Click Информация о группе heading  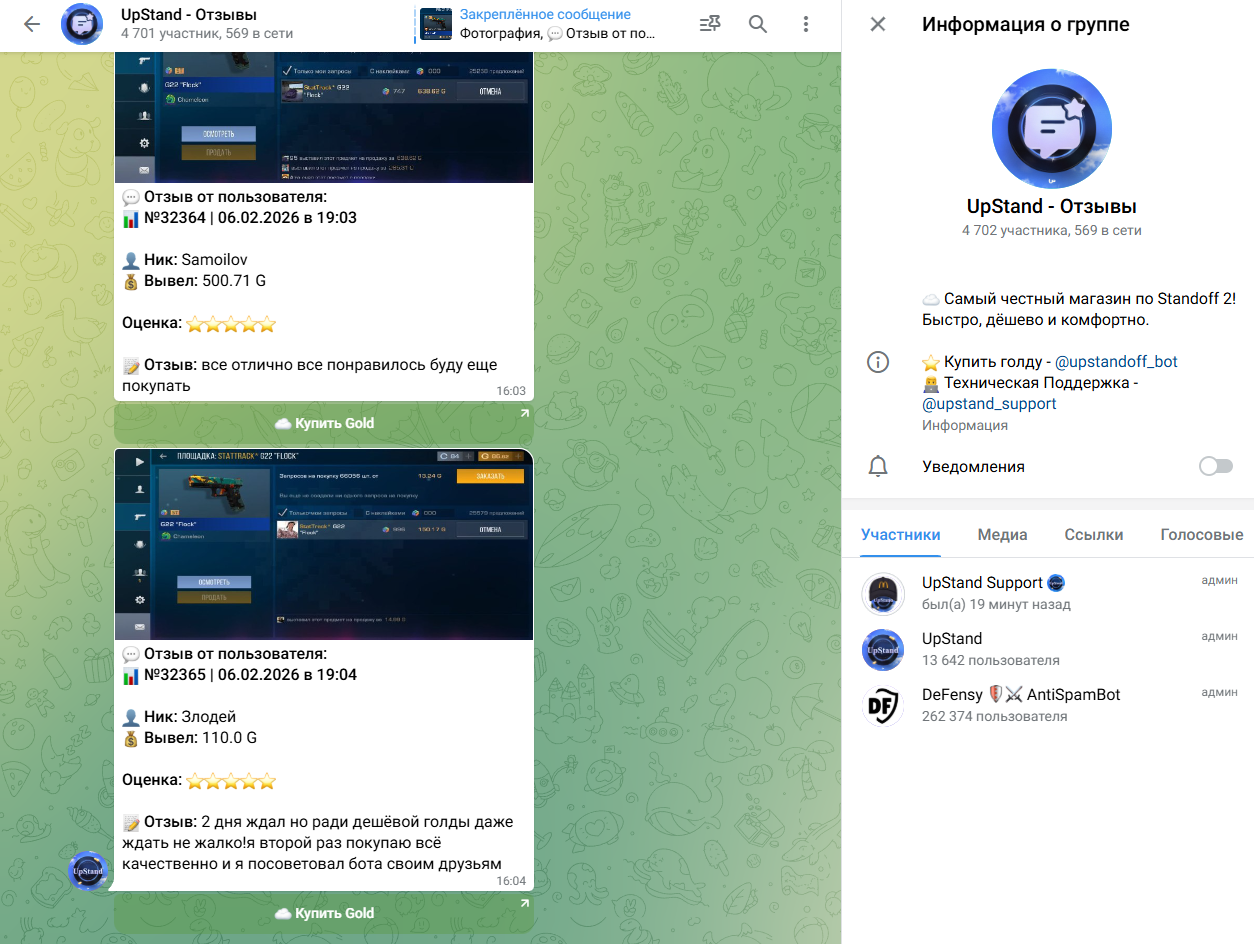click(x=1026, y=24)
